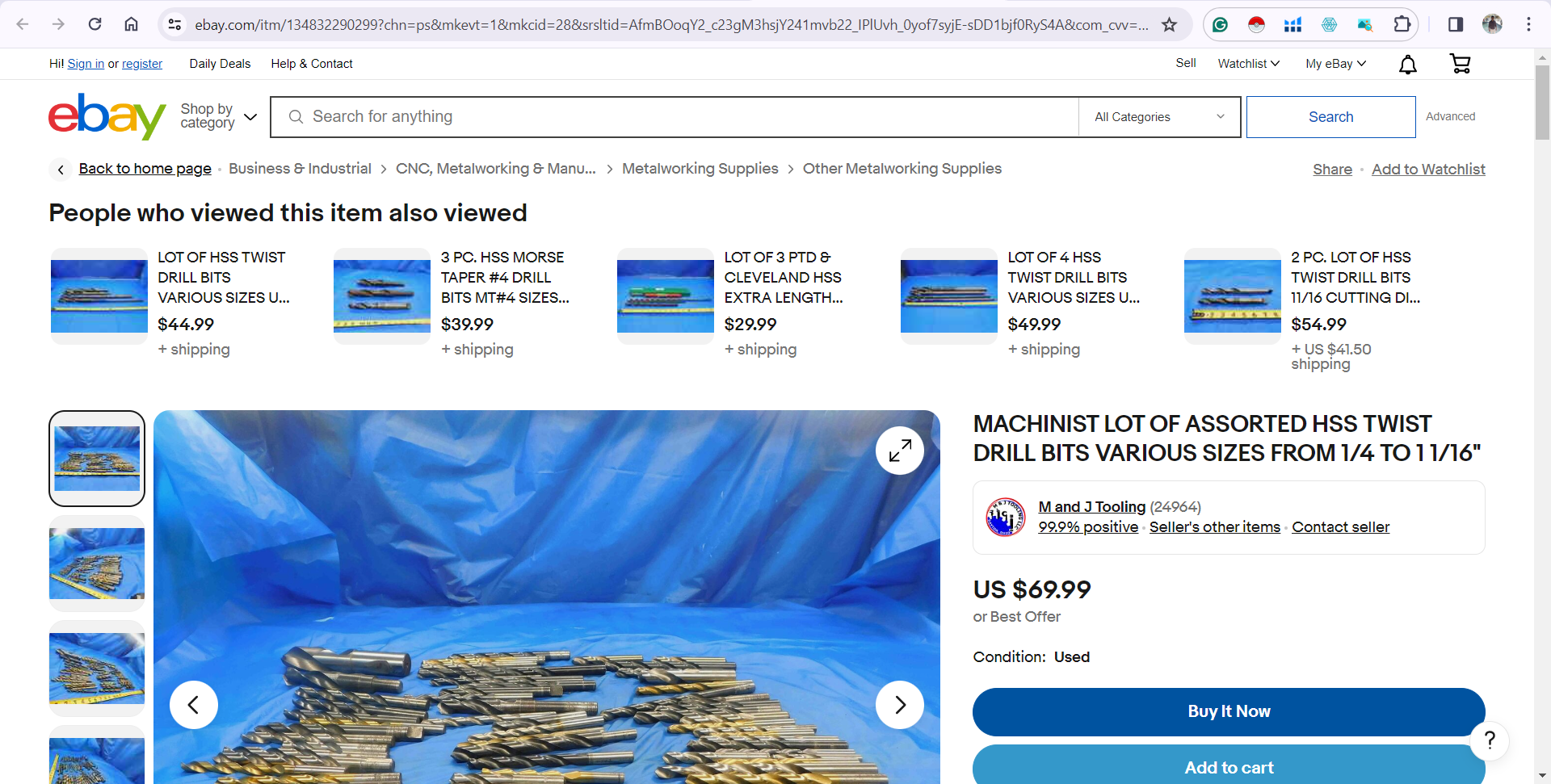Go to Other Metalworking Supplies breadcrumb
Image resolution: width=1551 pixels, height=784 pixels.
[x=902, y=169]
